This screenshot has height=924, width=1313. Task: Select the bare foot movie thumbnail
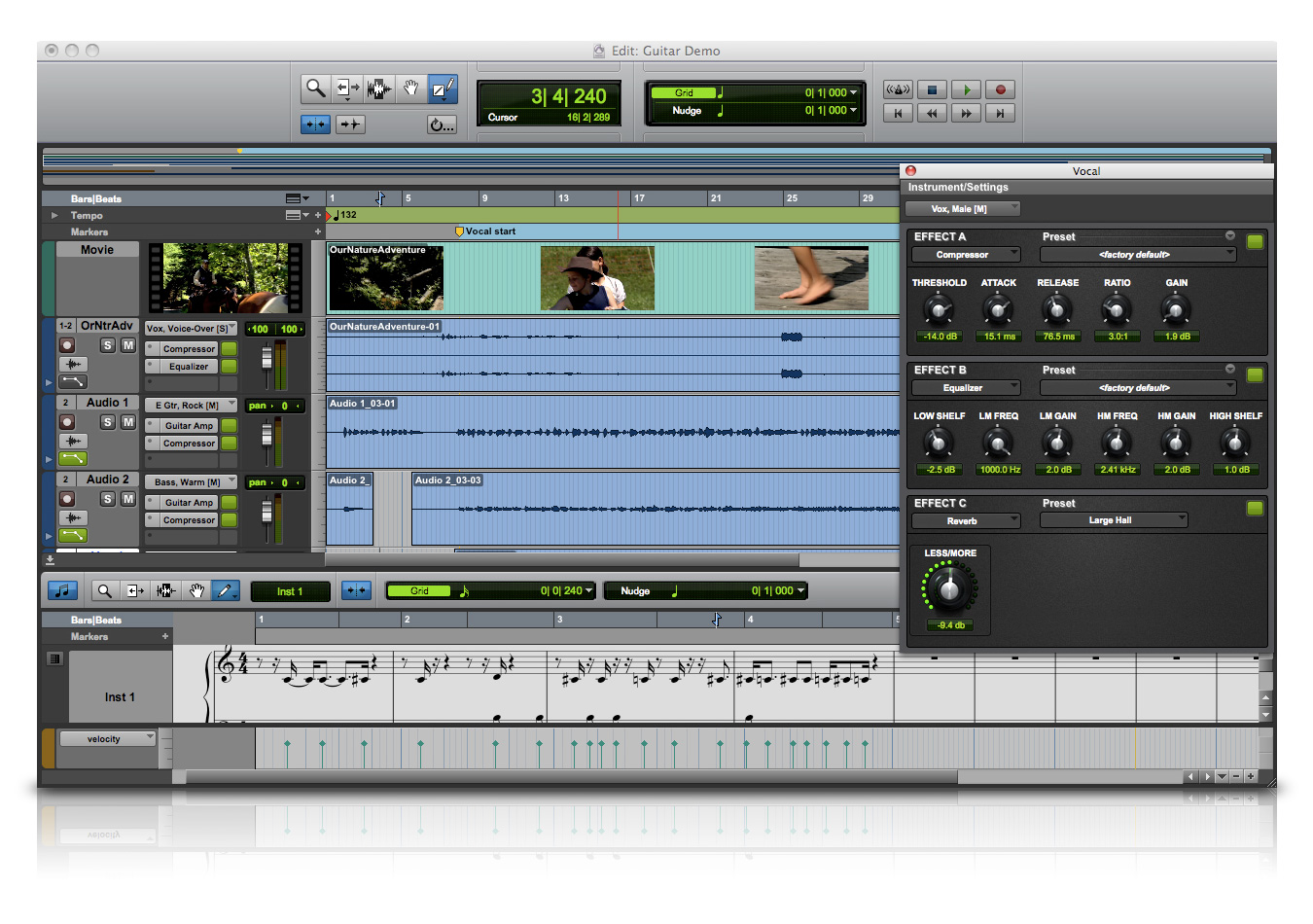pos(811,278)
